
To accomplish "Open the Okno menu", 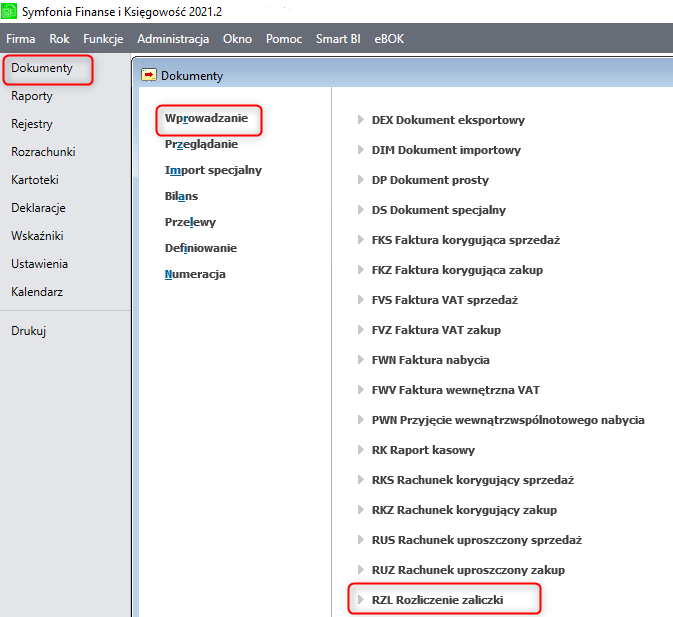I will tap(237, 39).
